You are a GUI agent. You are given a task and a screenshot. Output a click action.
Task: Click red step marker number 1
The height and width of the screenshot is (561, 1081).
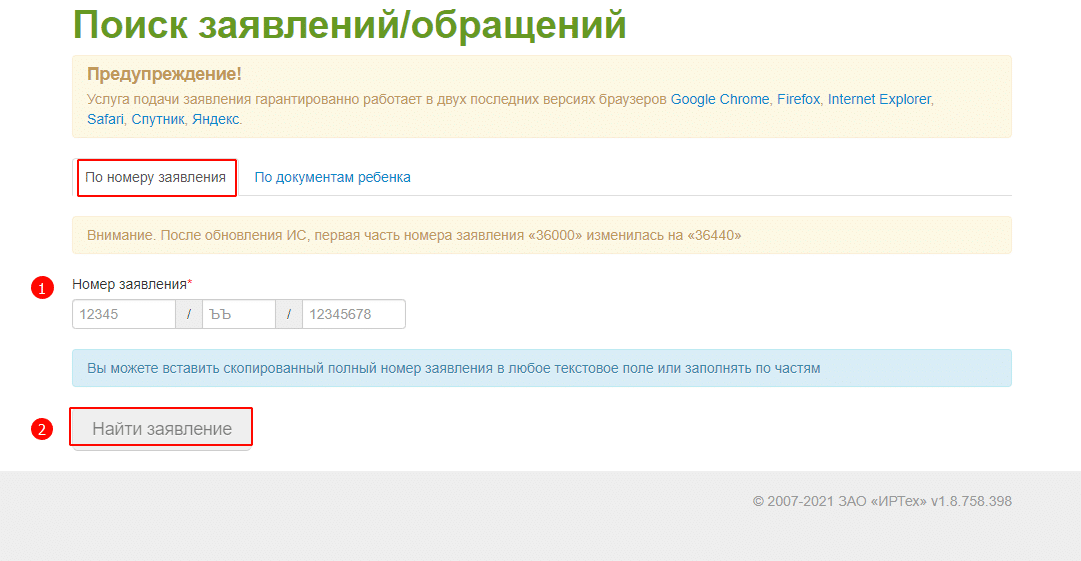click(42, 288)
